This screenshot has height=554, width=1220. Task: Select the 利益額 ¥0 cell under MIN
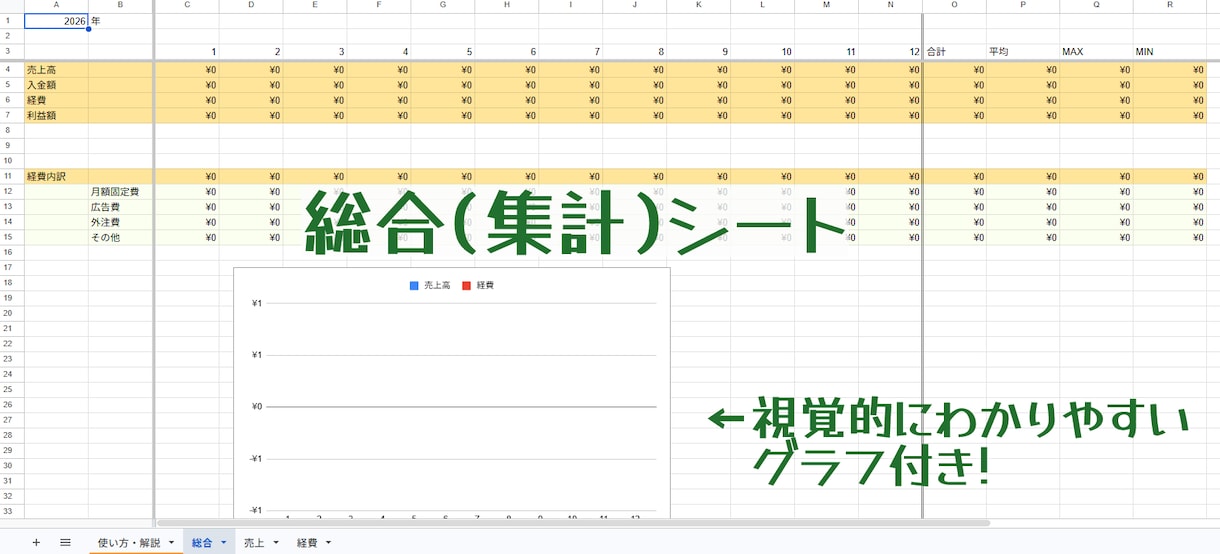(x=1169, y=116)
